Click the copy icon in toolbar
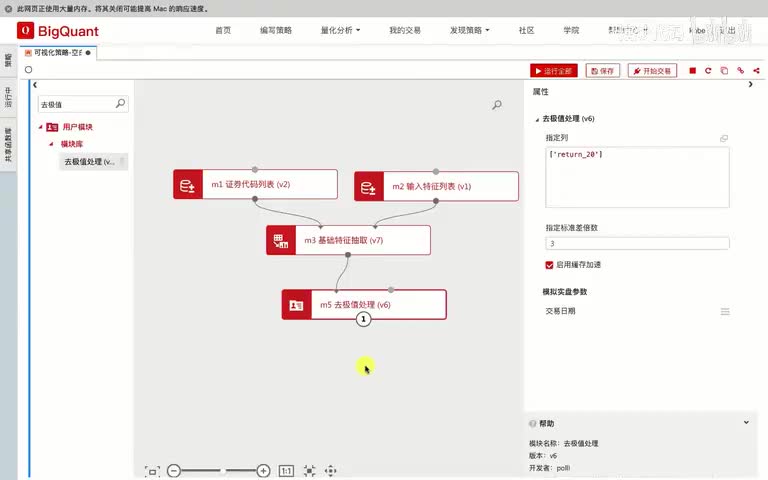The width and height of the screenshot is (768, 480). pyautogui.click(x=724, y=71)
